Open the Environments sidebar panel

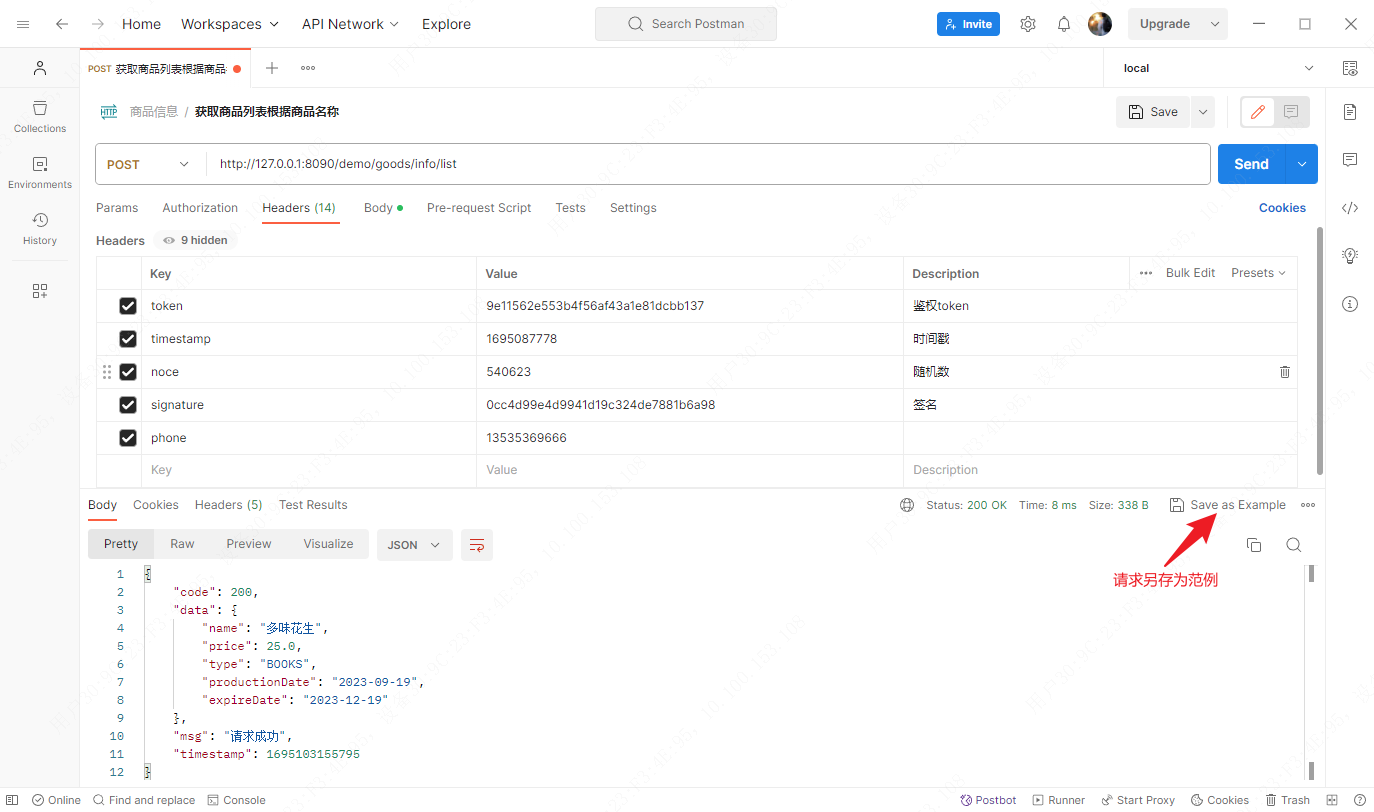40,172
